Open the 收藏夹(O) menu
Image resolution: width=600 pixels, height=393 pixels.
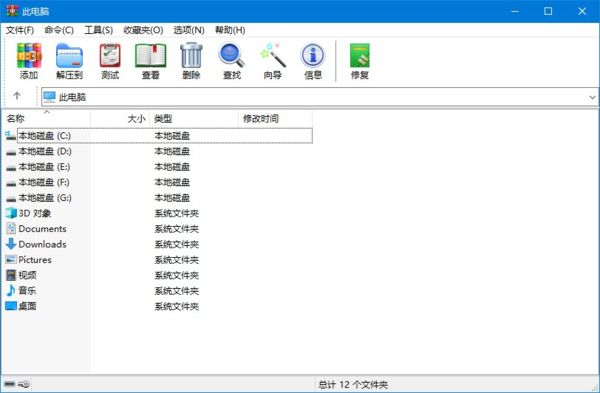coord(143,30)
